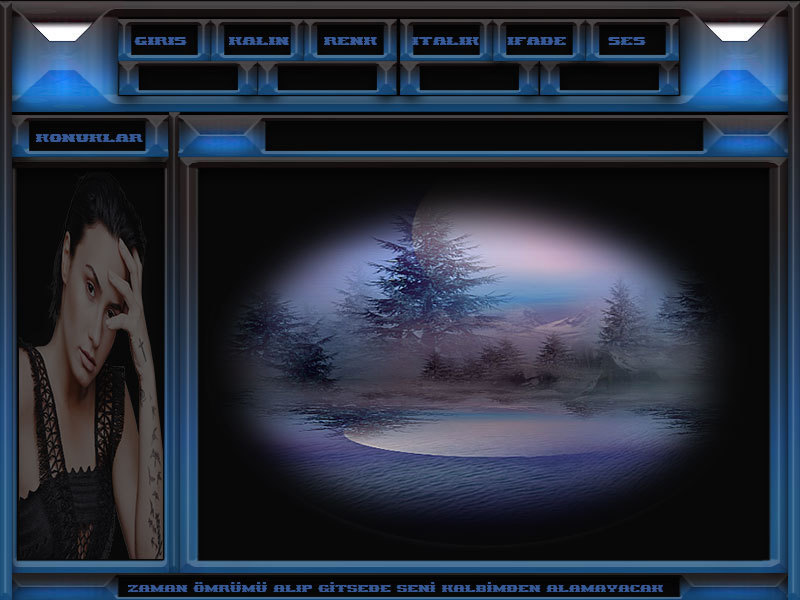Click the bottom scrolling text 'ZAMAN ÖMRÜMÜ ALIP'
Image resolution: width=800 pixels, height=600 pixels.
pyautogui.click(x=398, y=588)
